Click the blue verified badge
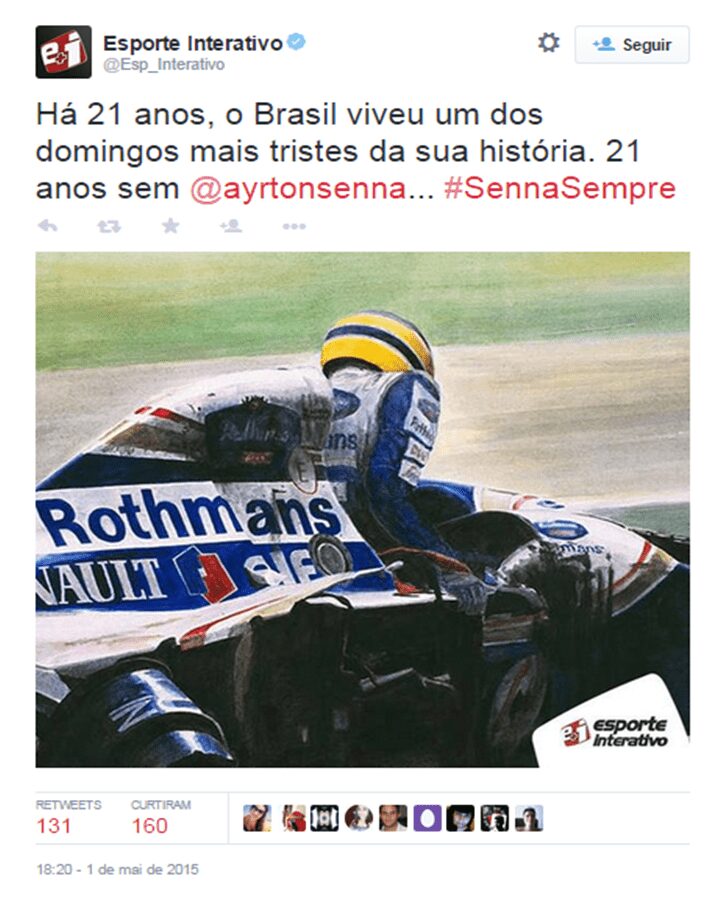The image size is (726, 897). pos(296,42)
